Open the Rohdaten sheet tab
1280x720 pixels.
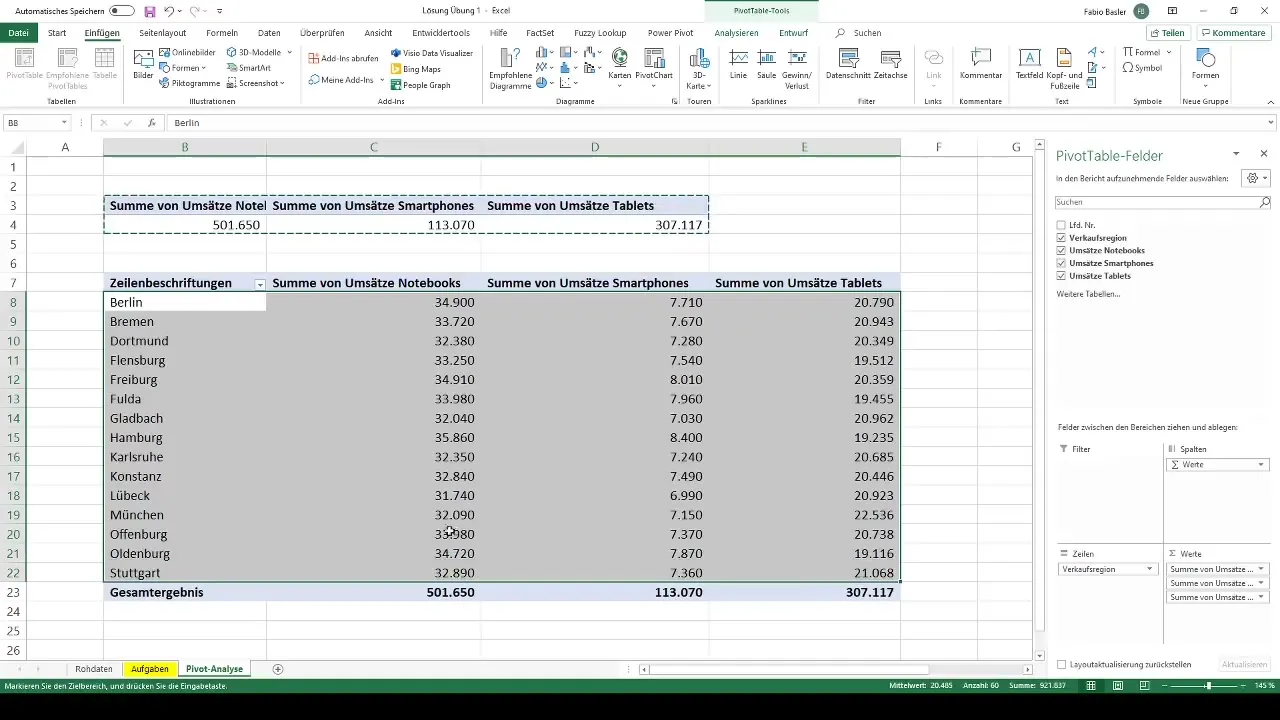tap(93, 668)
